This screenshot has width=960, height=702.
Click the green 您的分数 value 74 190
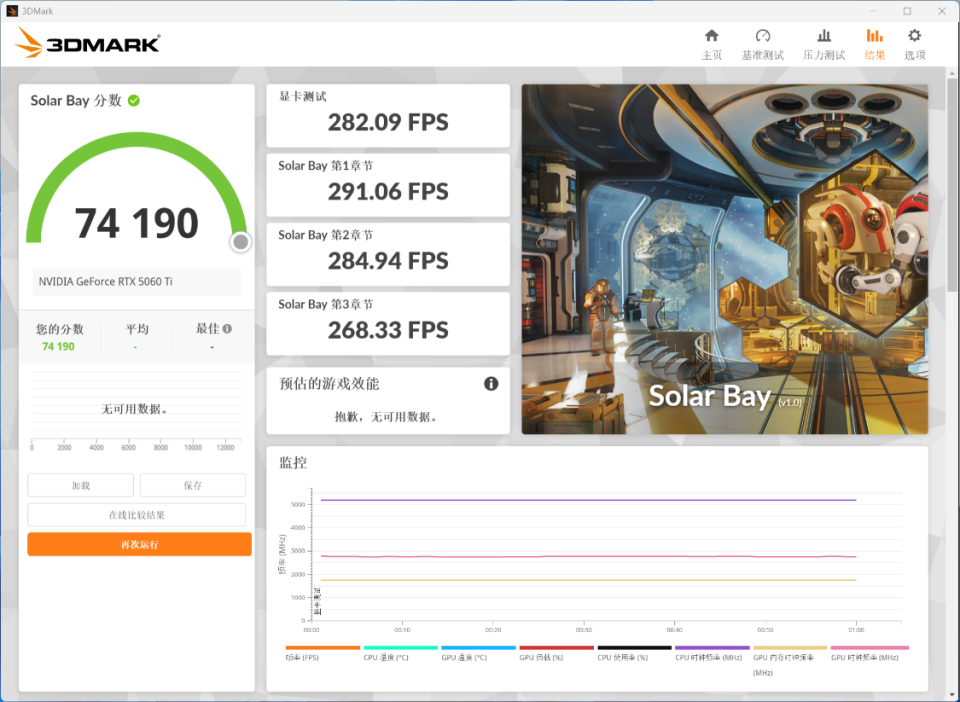pyautogui.click(x=58, y=346)
